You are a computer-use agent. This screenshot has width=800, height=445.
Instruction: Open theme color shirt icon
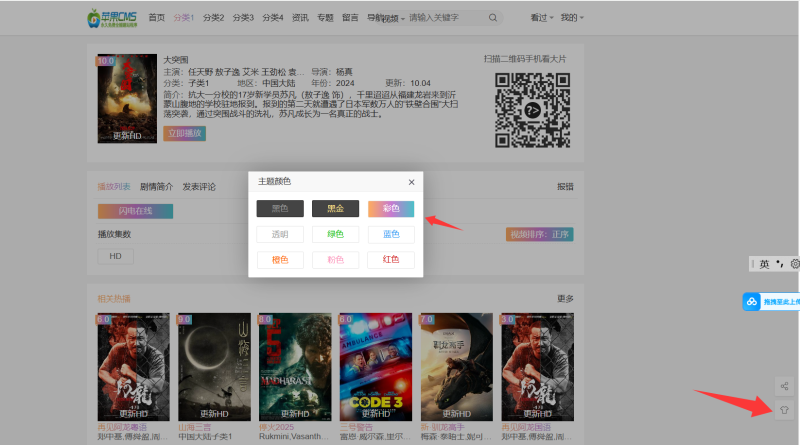pyautogui.click(x=784, y=410)
